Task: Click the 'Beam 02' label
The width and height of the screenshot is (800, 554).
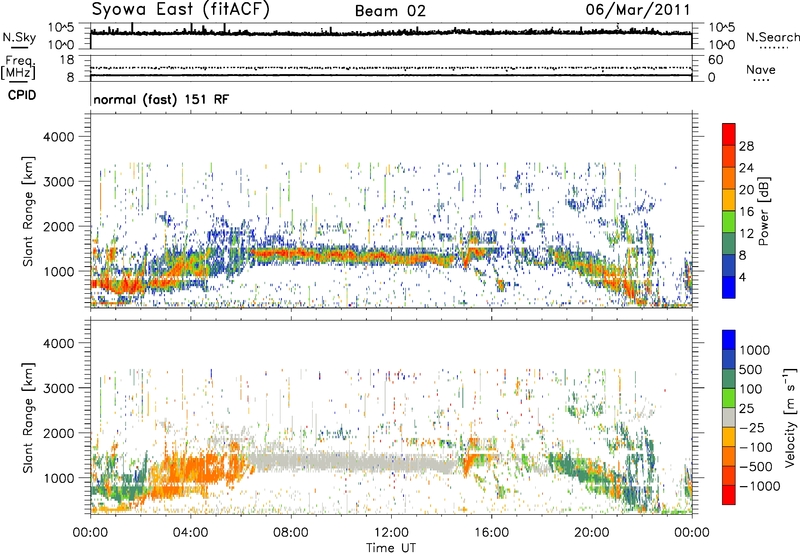Action: tap(390, 11)
